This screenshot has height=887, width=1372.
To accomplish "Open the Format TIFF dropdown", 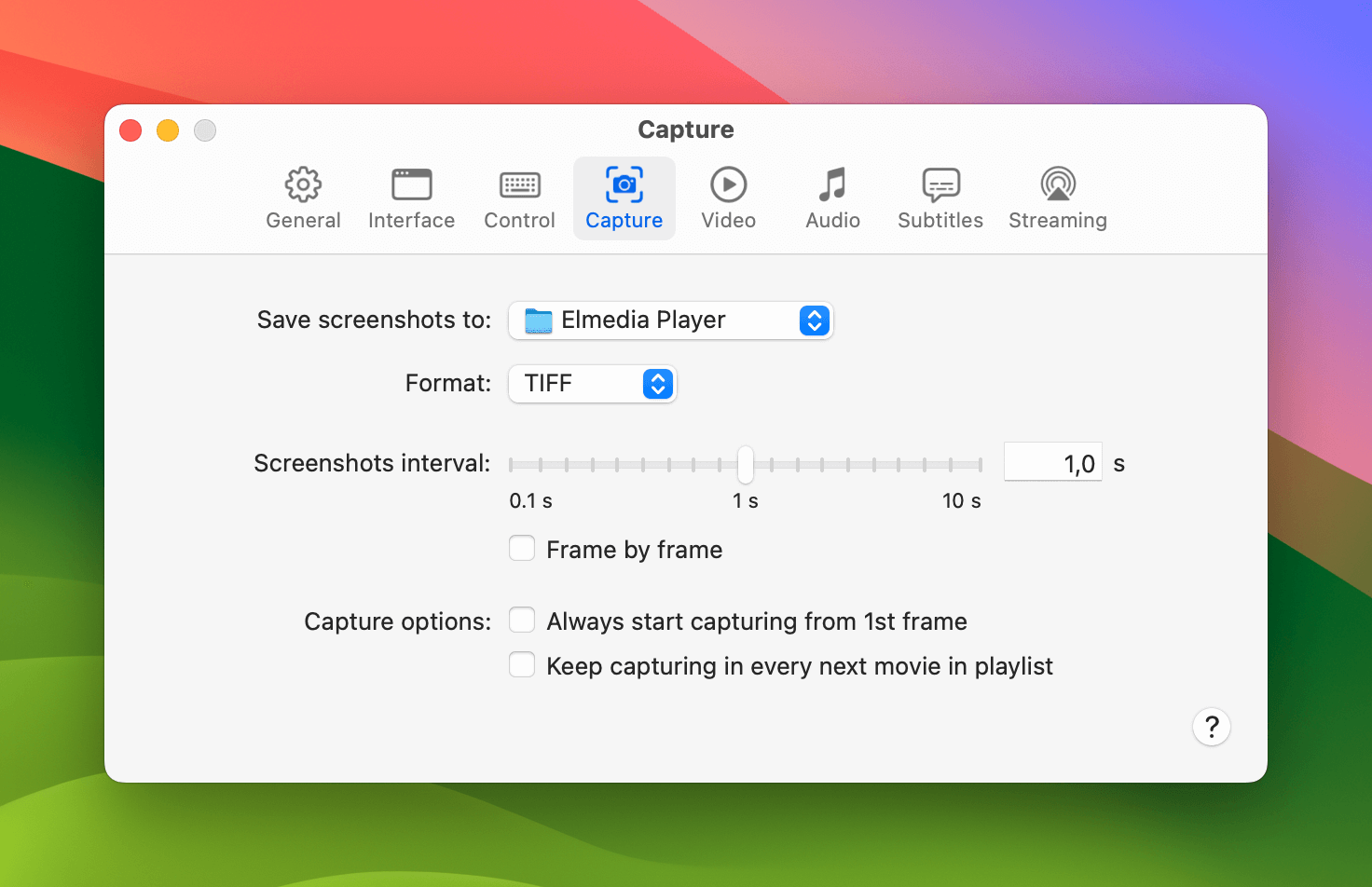I will pos(592,384).
